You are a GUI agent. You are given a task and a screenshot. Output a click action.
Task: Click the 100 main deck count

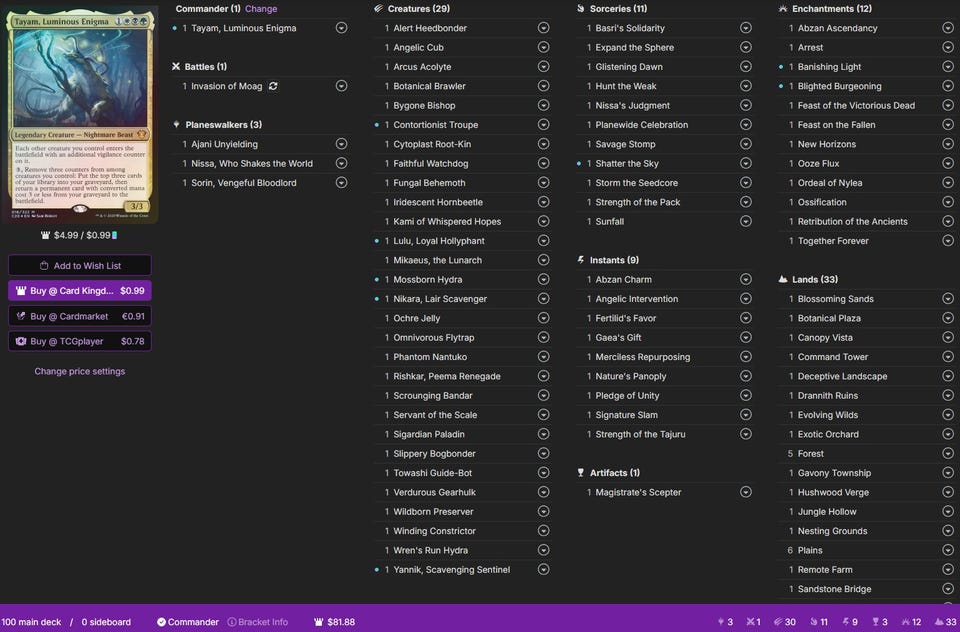(31, 622)
